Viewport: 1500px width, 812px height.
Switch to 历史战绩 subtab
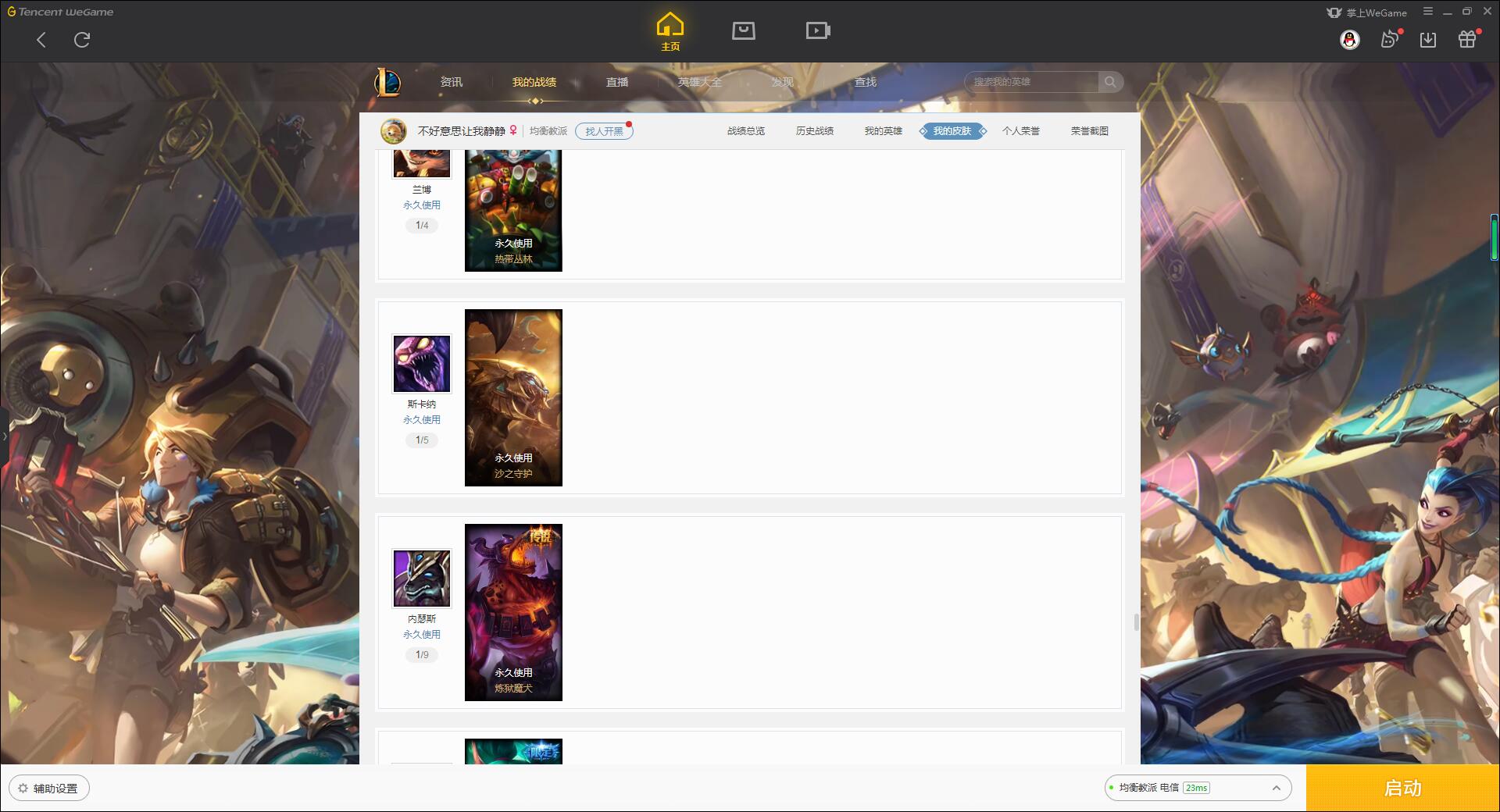[815, 131]
